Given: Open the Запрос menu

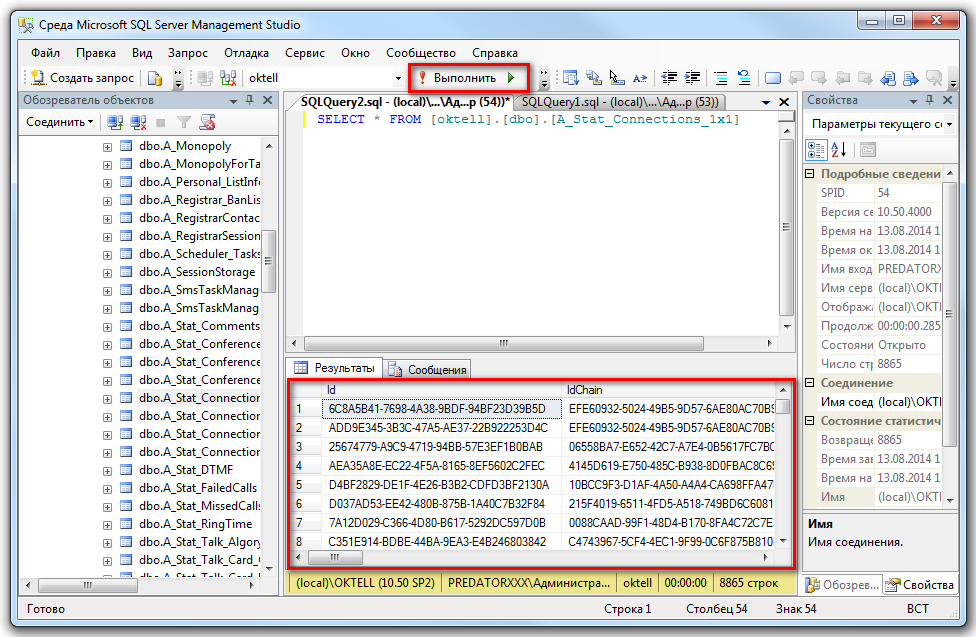Looking at the screenshot, I should (188, 52).
